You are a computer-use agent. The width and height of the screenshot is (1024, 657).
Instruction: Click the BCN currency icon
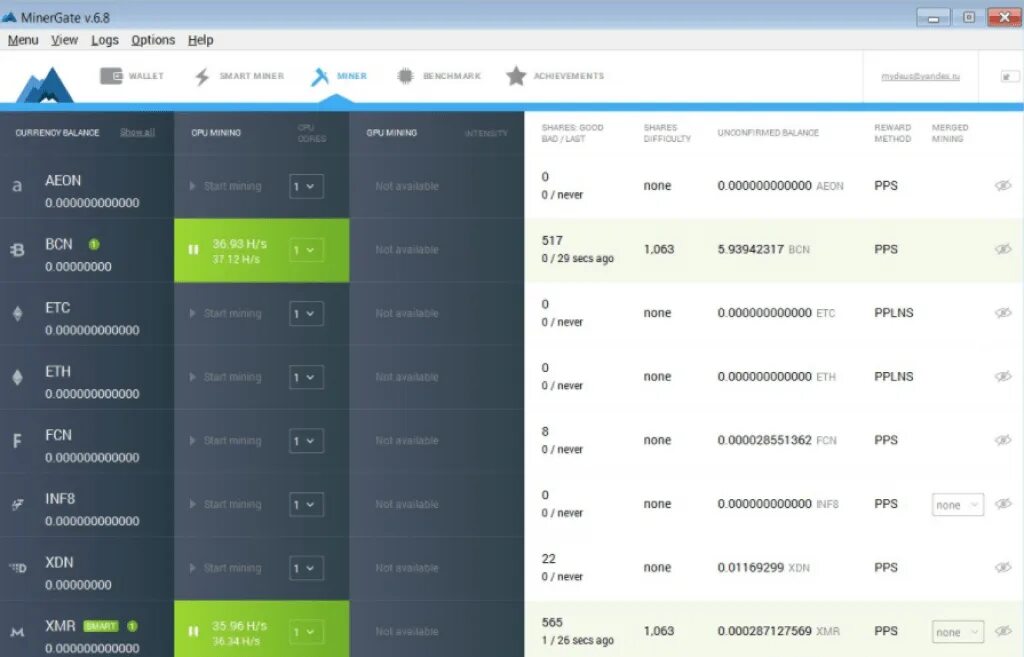coord(17,249)
